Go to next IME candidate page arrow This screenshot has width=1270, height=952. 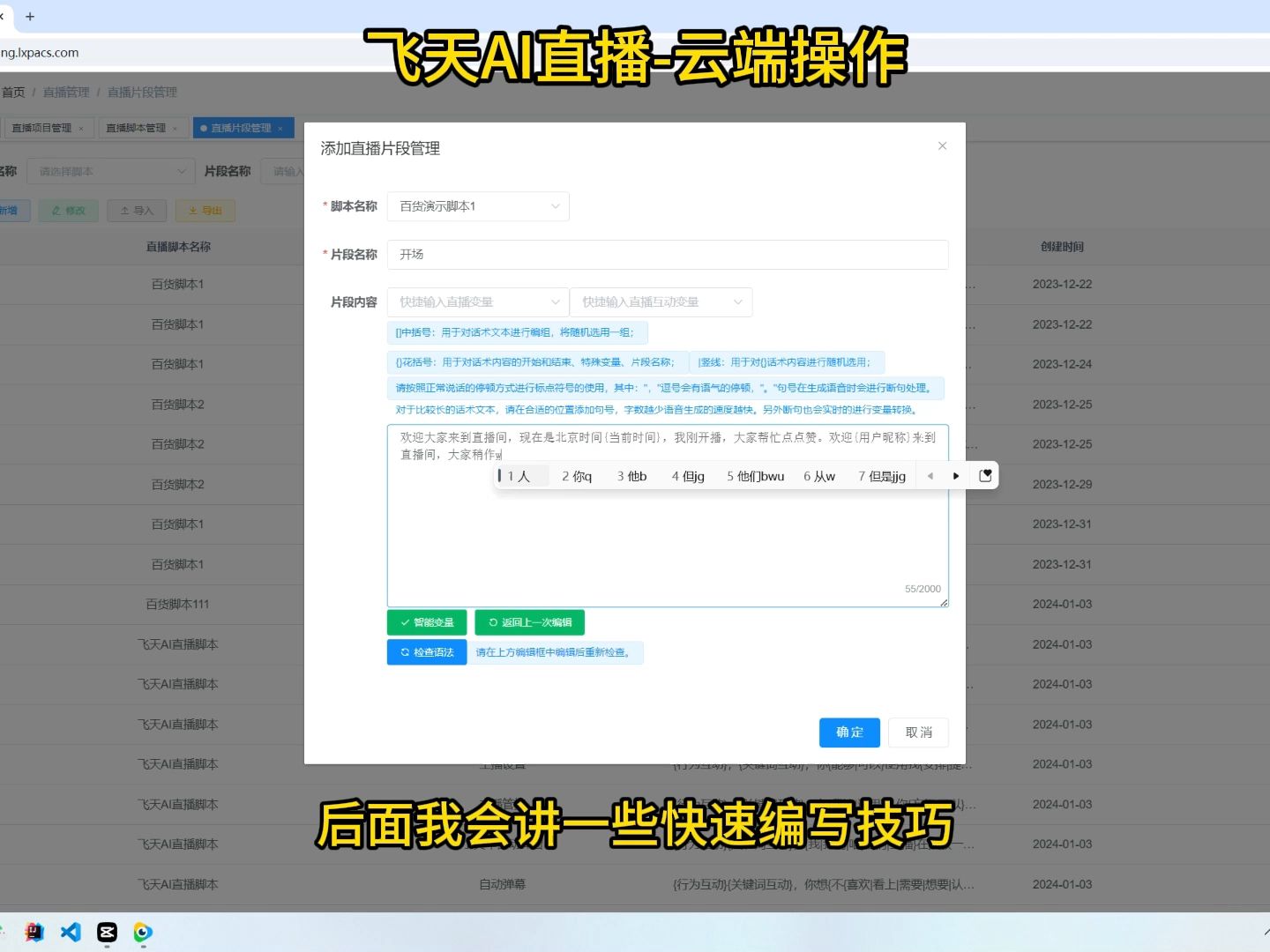tap(956, 476)
